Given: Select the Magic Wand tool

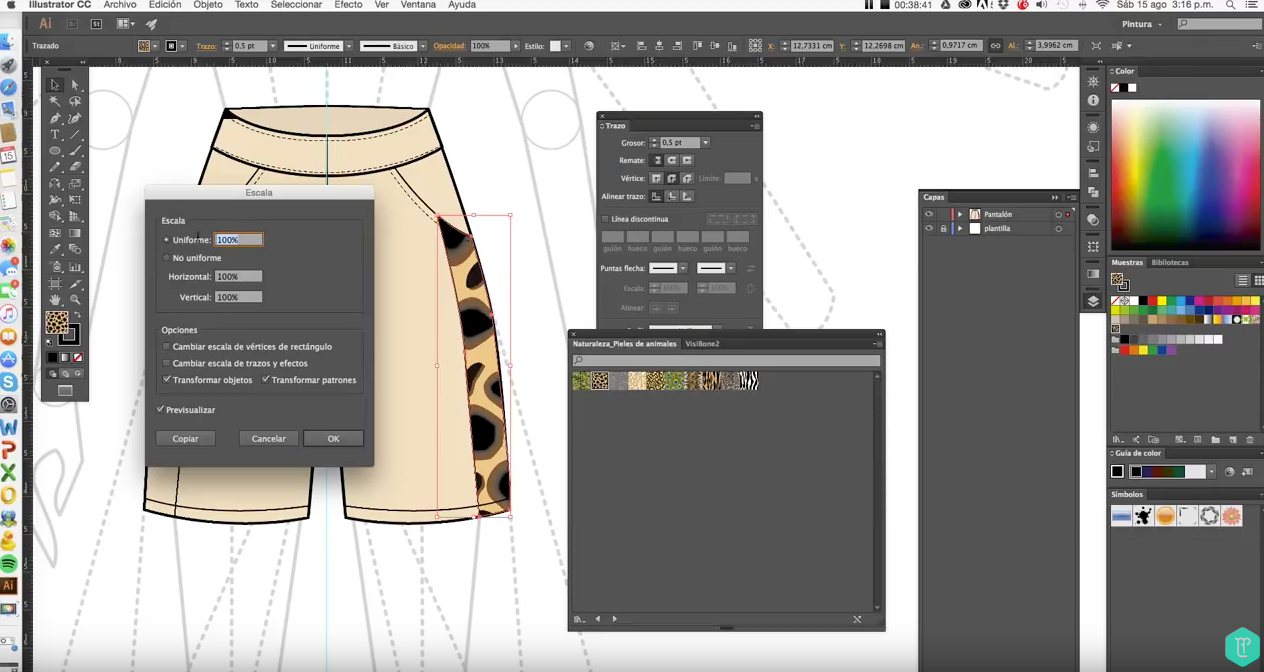Looking at the screenshot, I should point(55,102).
